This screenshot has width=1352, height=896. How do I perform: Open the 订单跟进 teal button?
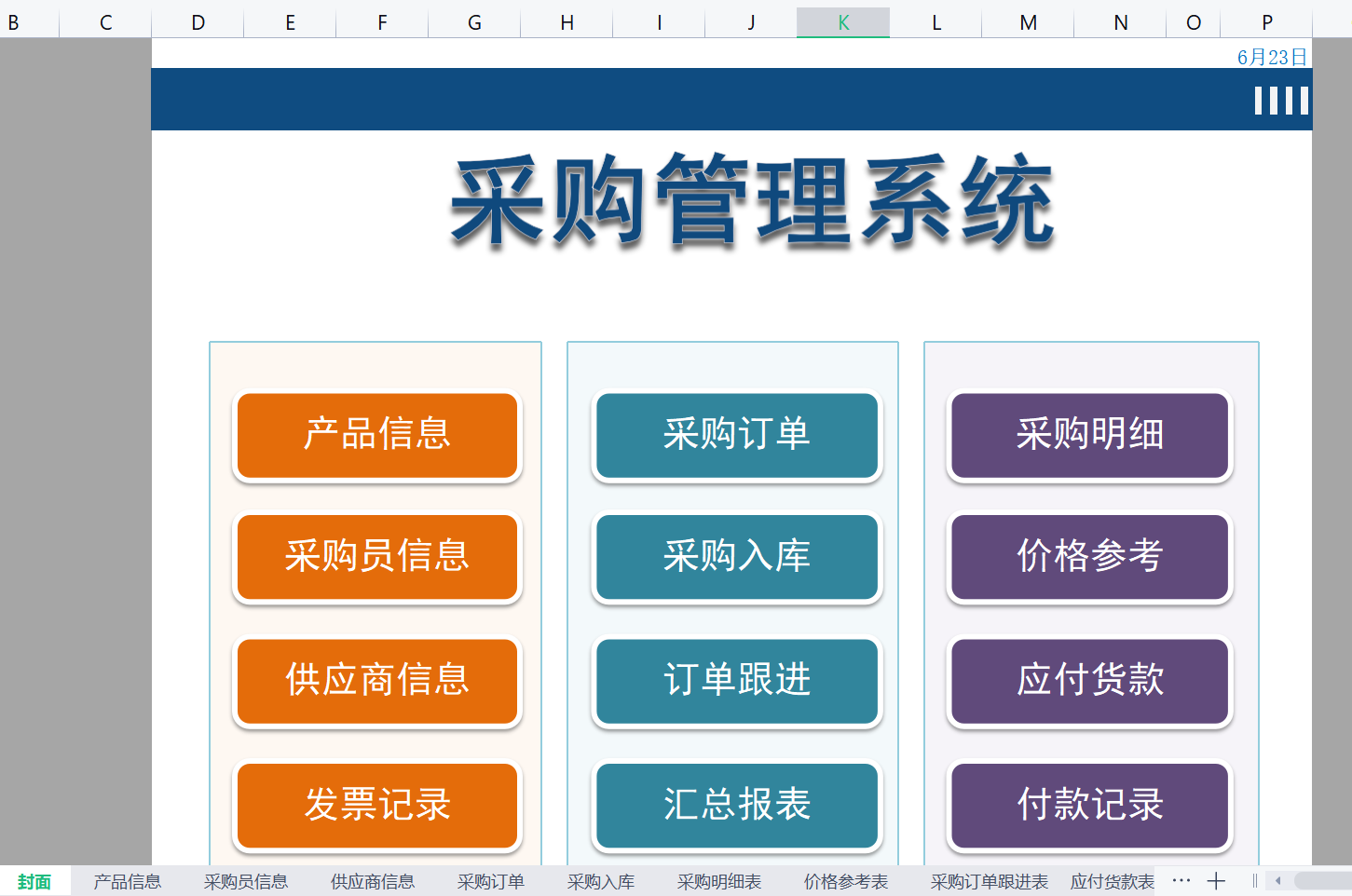click(x=737, y=681)
